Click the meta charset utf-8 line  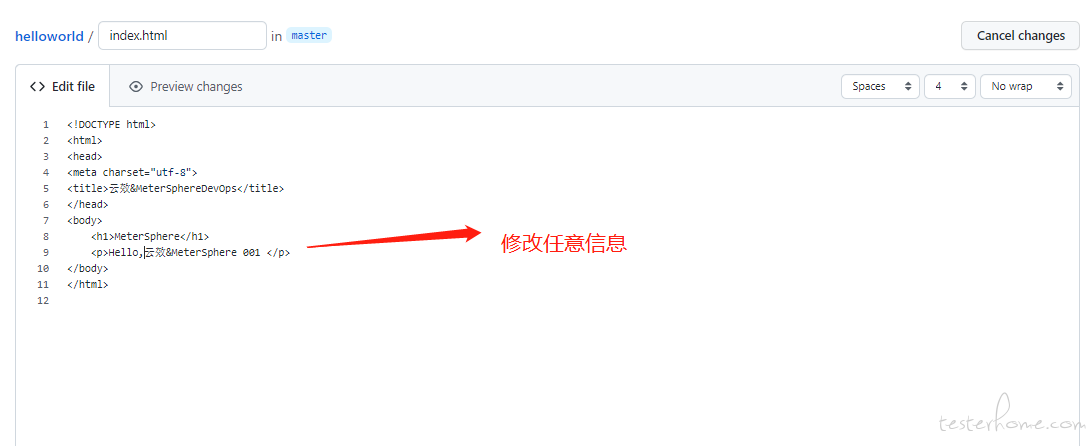pos(133,172)
